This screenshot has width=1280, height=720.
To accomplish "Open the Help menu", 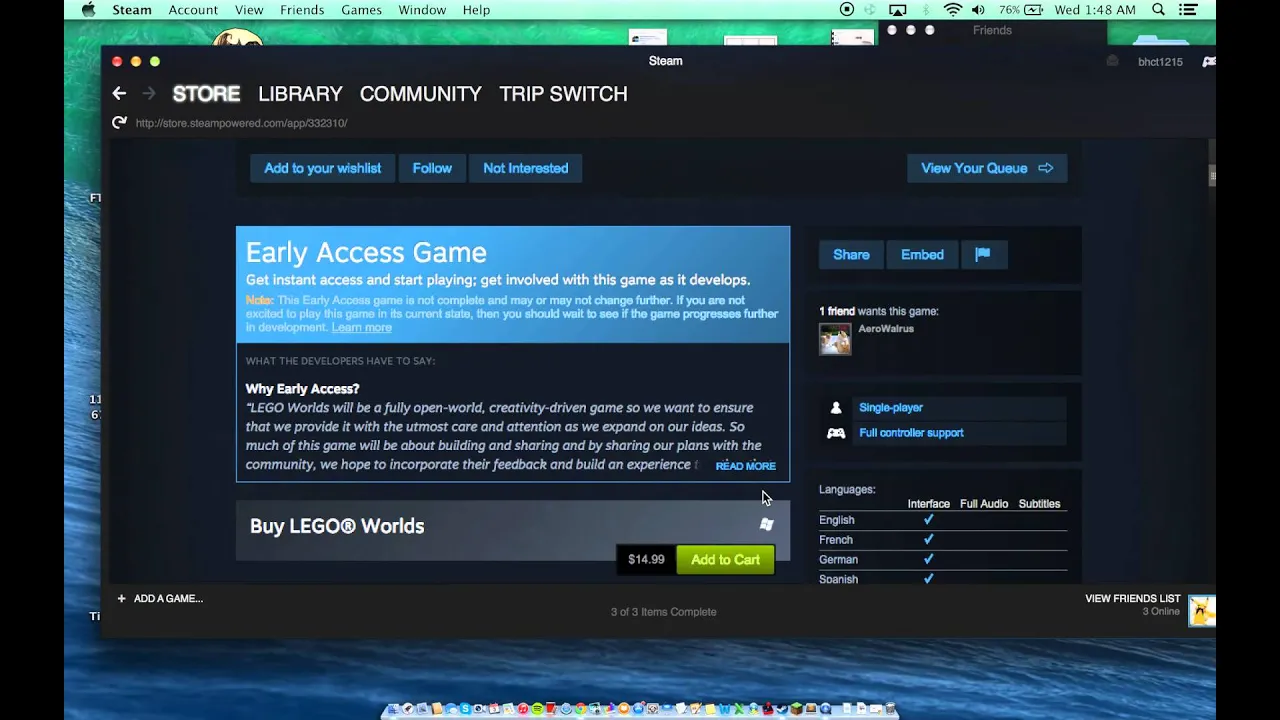I will tap(476, 10).
